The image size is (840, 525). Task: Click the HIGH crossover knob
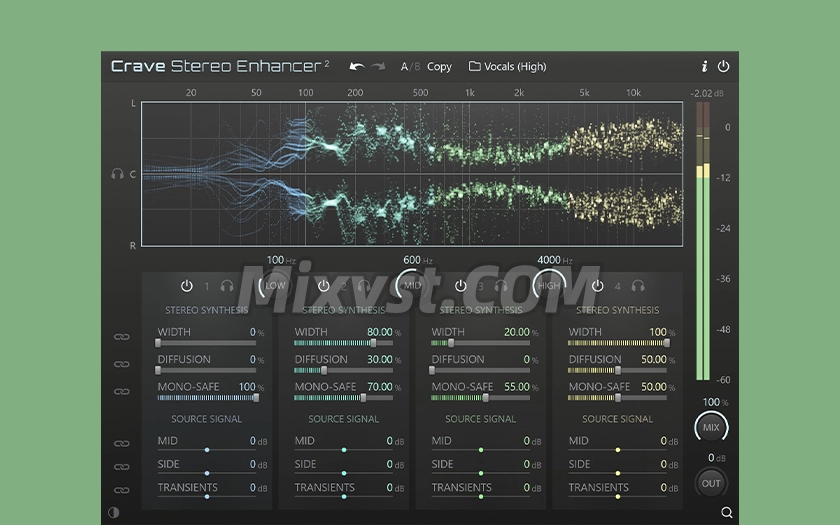[549, 286]
